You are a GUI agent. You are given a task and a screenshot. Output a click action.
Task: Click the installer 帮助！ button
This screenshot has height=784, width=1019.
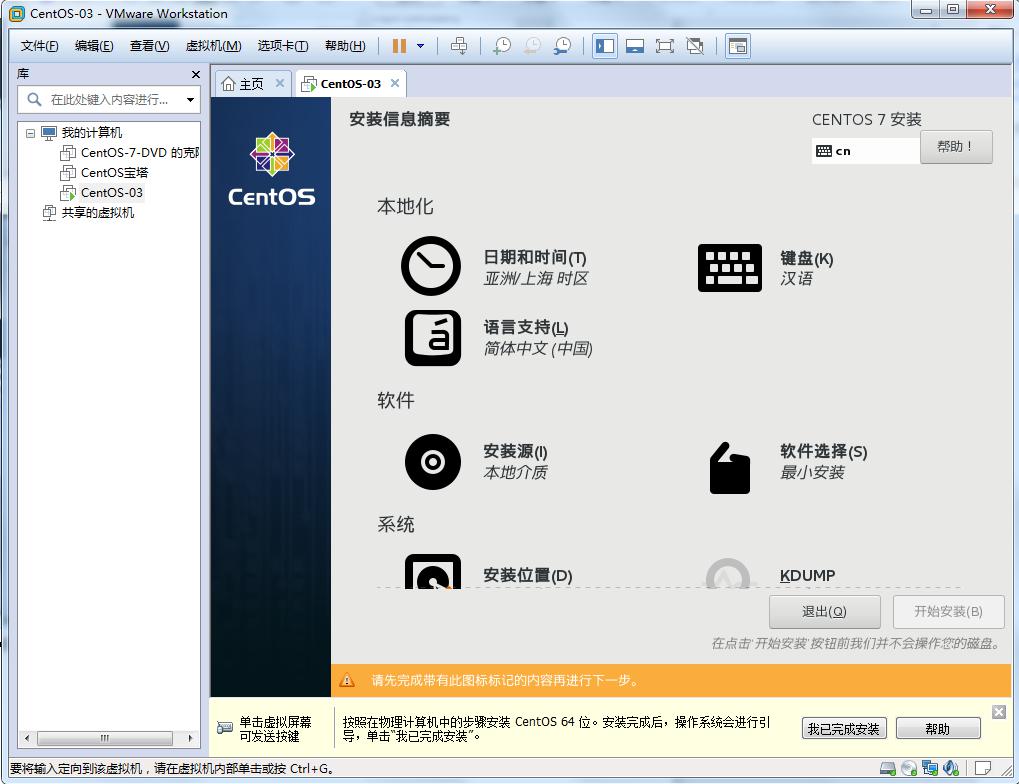click(956, 147)
